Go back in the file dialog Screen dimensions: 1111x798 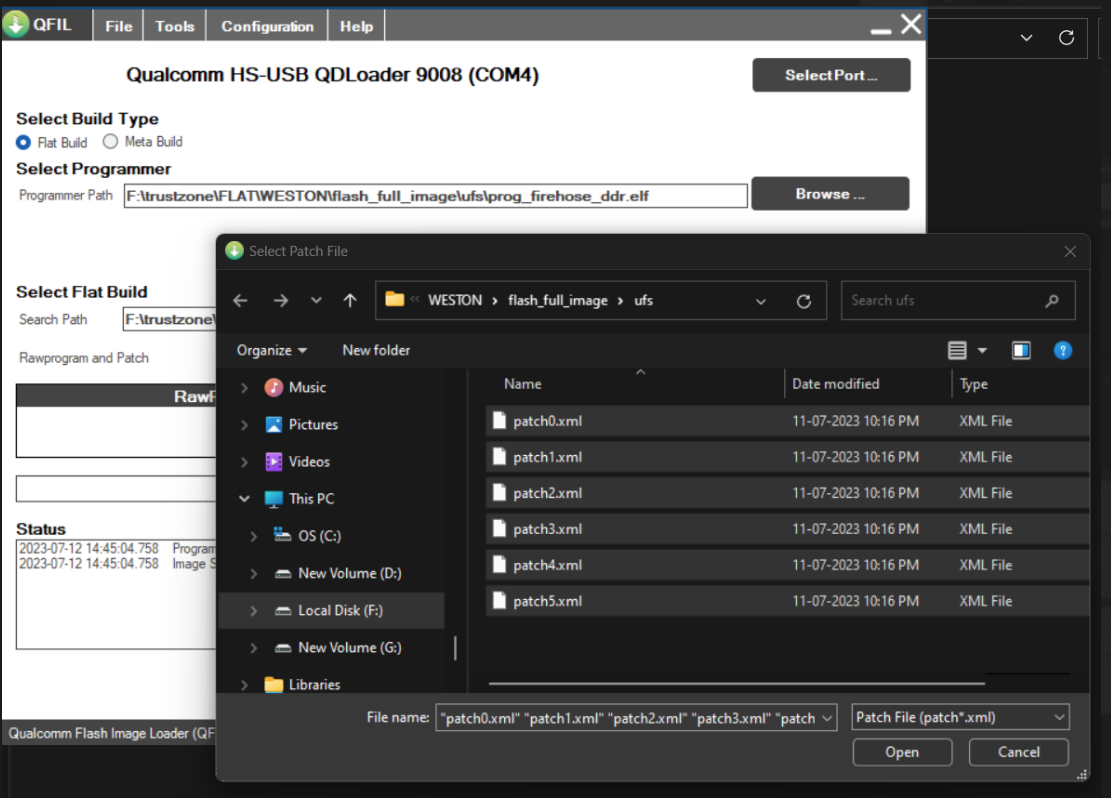(240, 300)
